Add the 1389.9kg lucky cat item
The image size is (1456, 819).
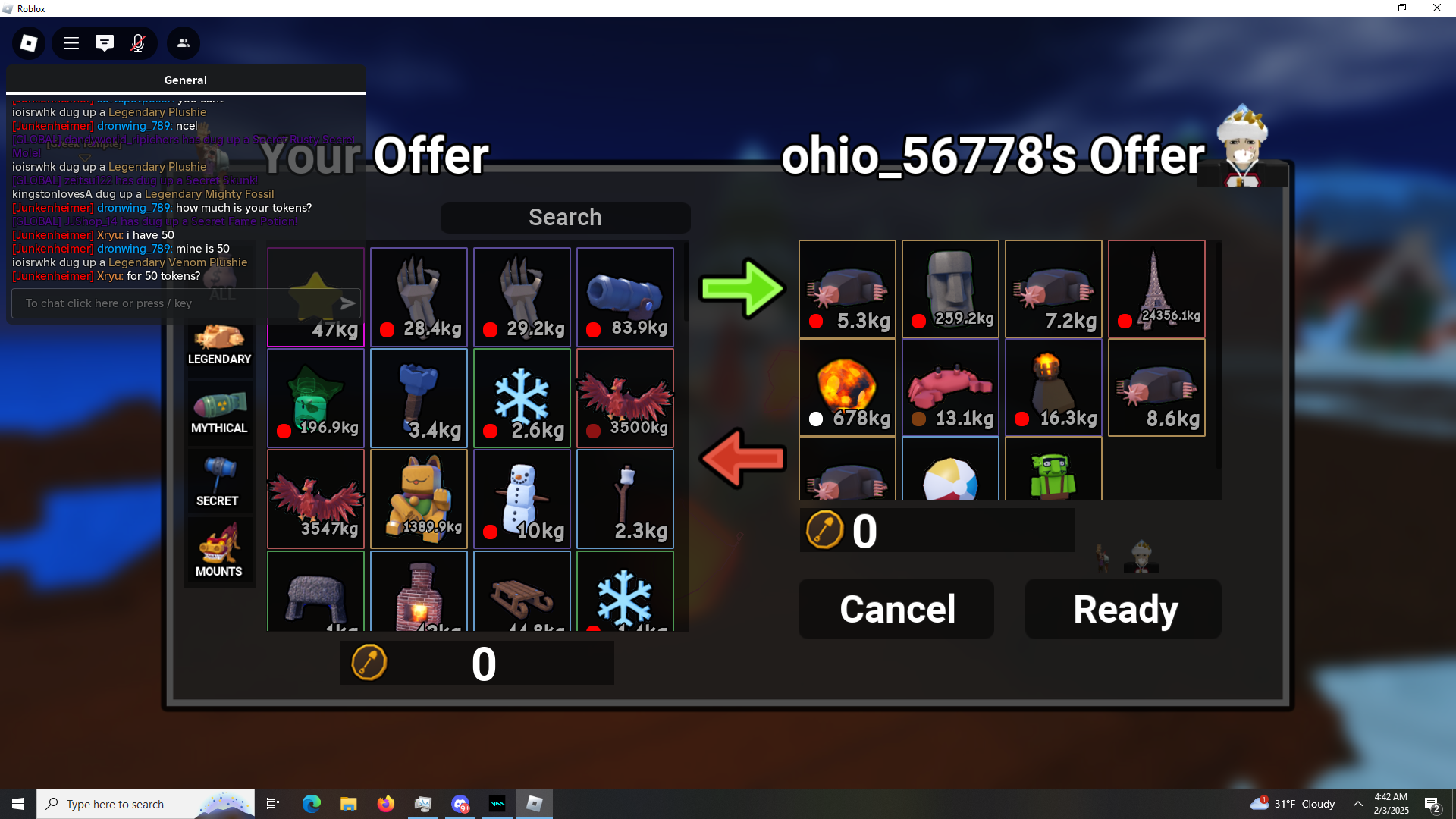419,498
